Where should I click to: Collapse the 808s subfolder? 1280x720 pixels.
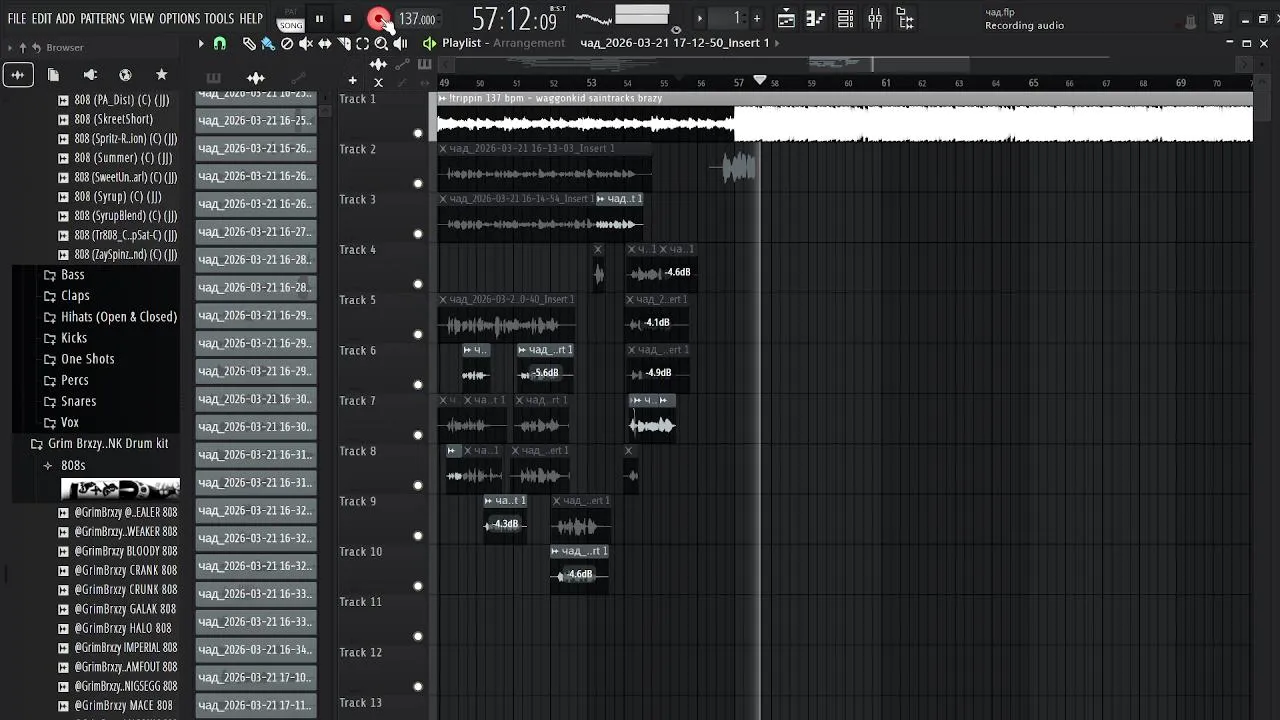pos(72,465)
